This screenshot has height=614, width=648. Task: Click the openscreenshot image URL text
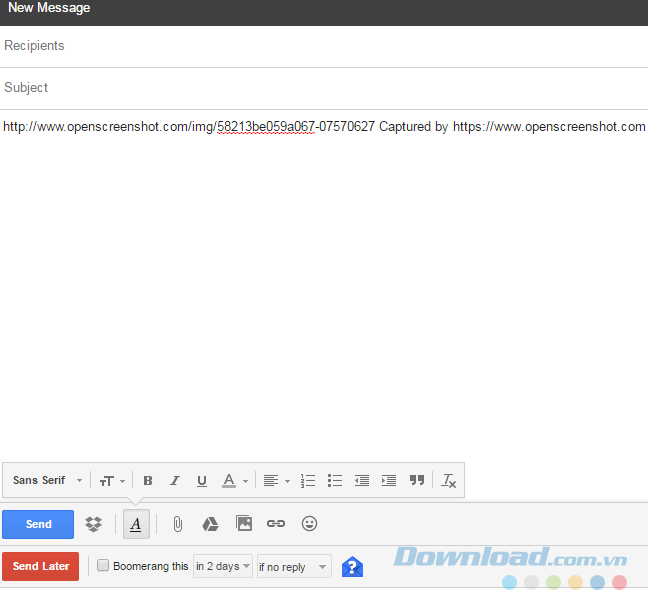click(x=189, y=126)
